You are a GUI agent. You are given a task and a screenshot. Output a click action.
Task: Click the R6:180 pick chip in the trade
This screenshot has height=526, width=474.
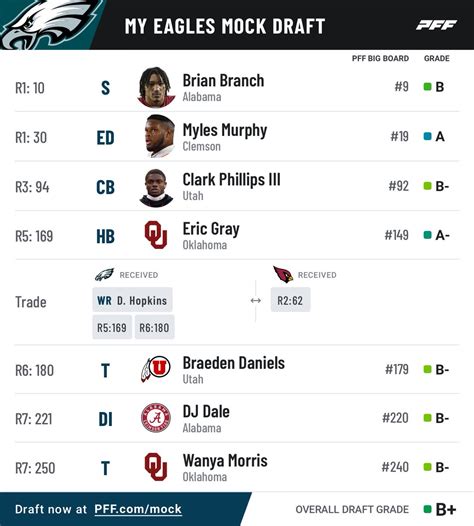tap(154, 327)
